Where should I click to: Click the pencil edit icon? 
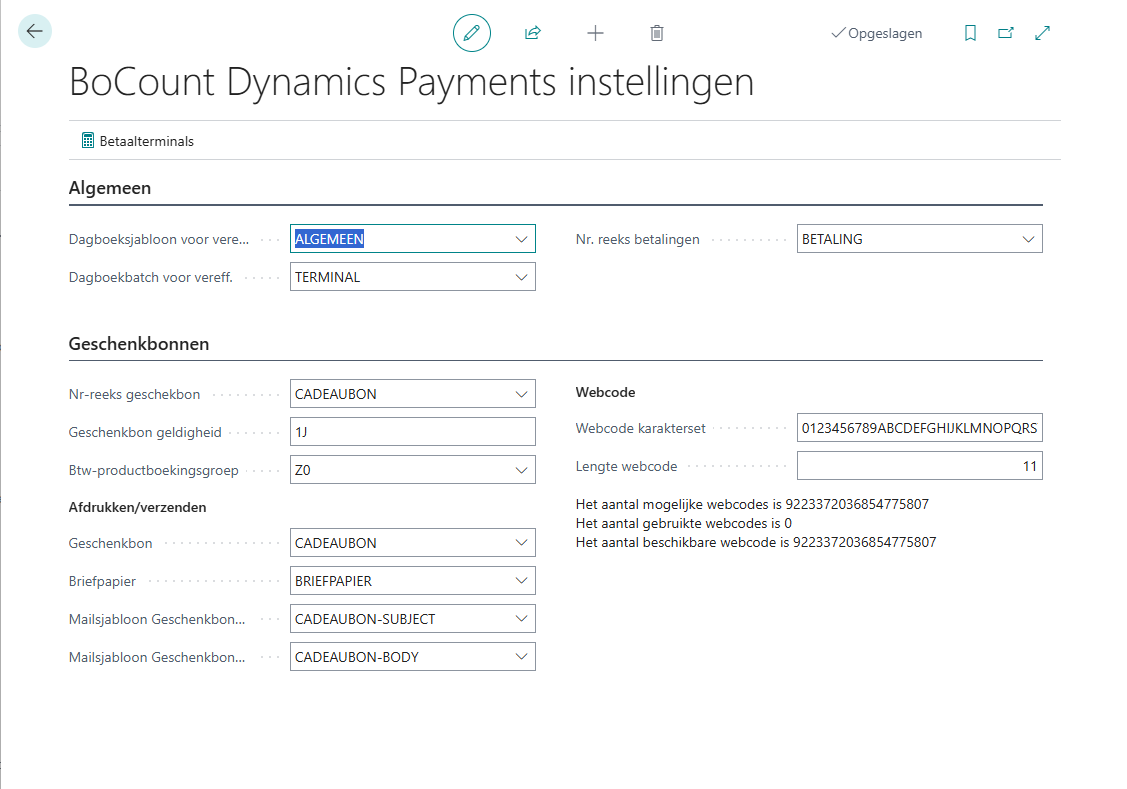coord(472,33)
